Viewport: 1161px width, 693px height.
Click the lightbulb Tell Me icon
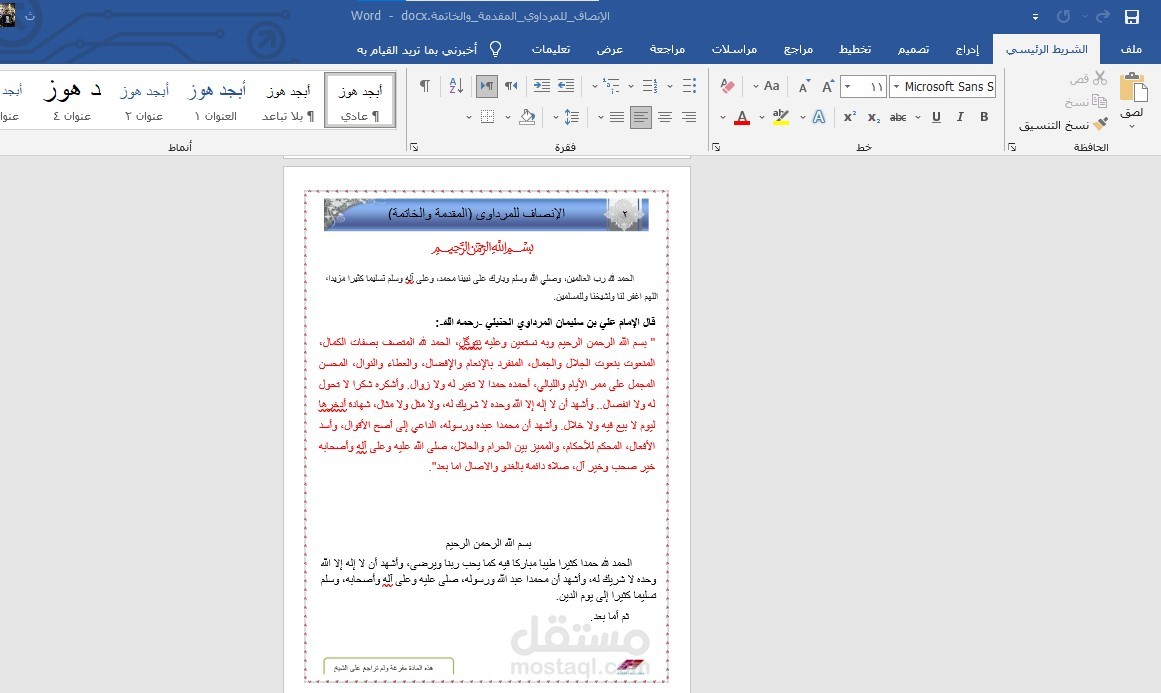[495, 49]
